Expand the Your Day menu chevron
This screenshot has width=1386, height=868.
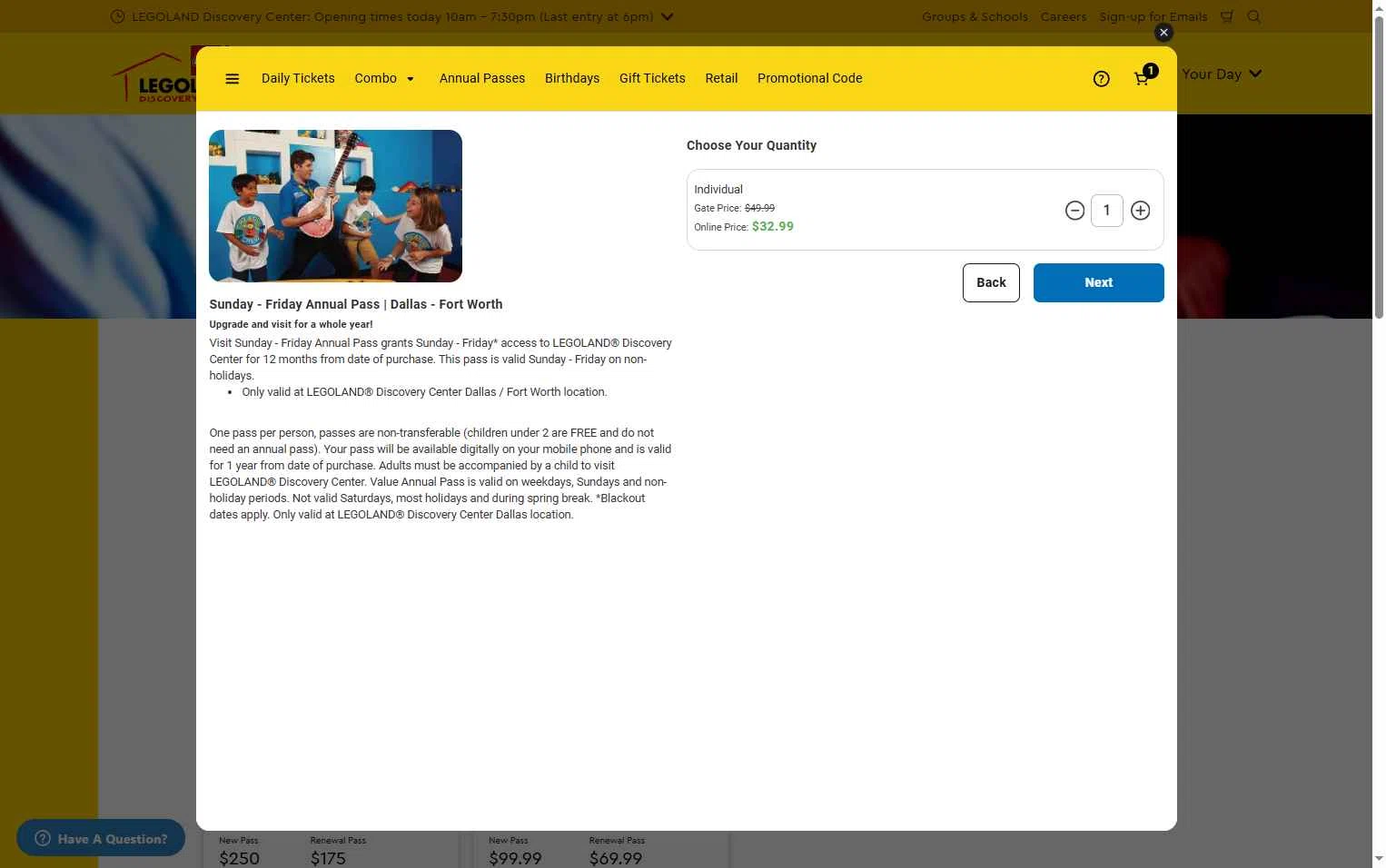[x=1255, y=74]
